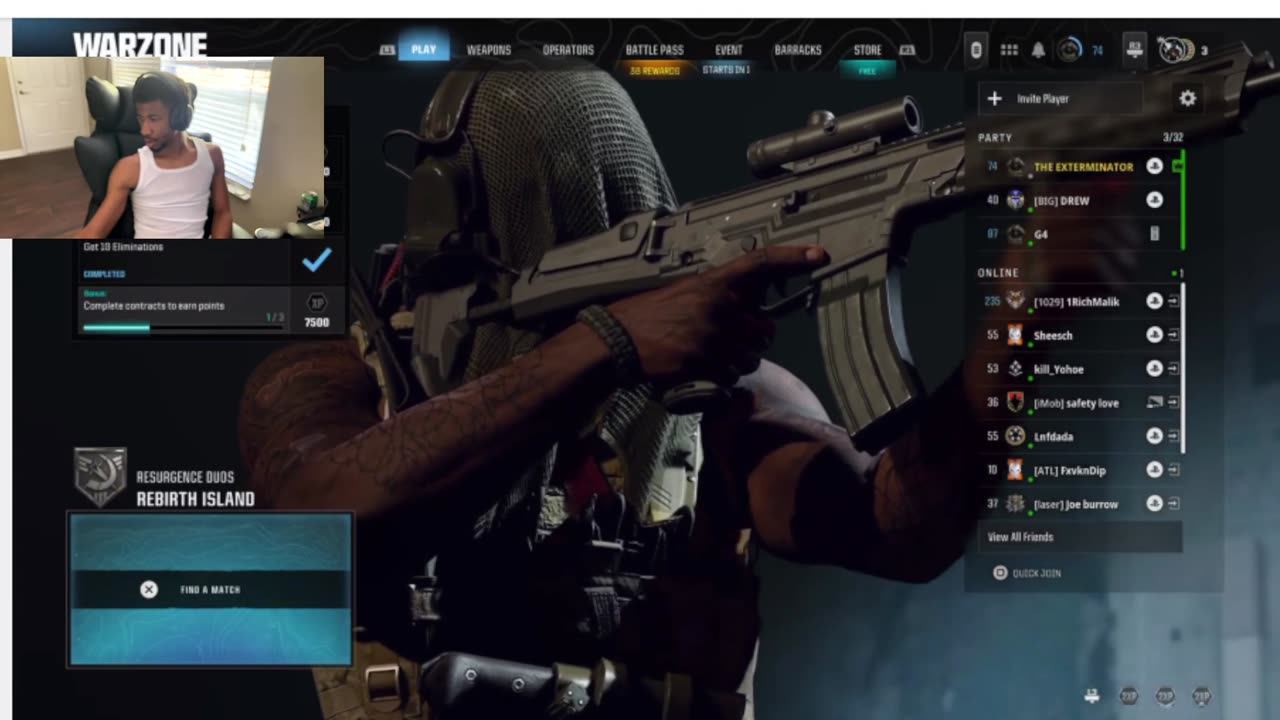Click the X icon on Find a Match
This screenshot has height=720, width=1280.
coord(149,590)
